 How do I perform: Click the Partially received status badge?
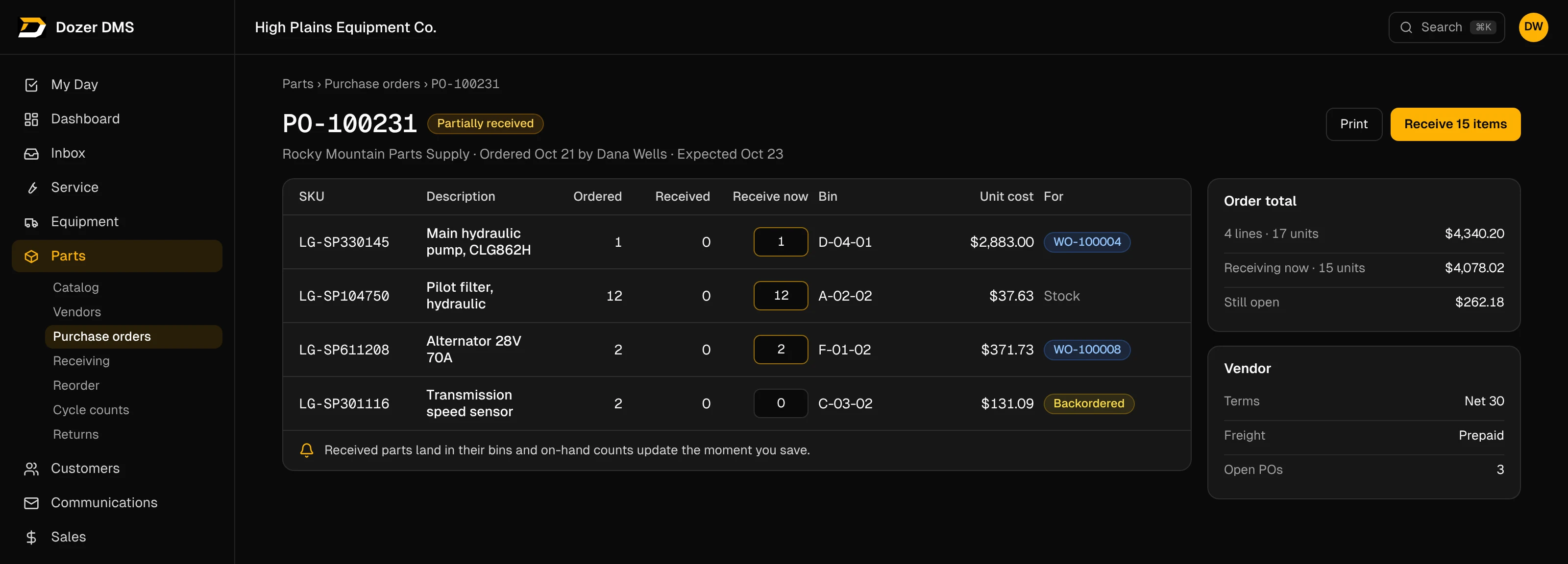(x=485, y=123)
